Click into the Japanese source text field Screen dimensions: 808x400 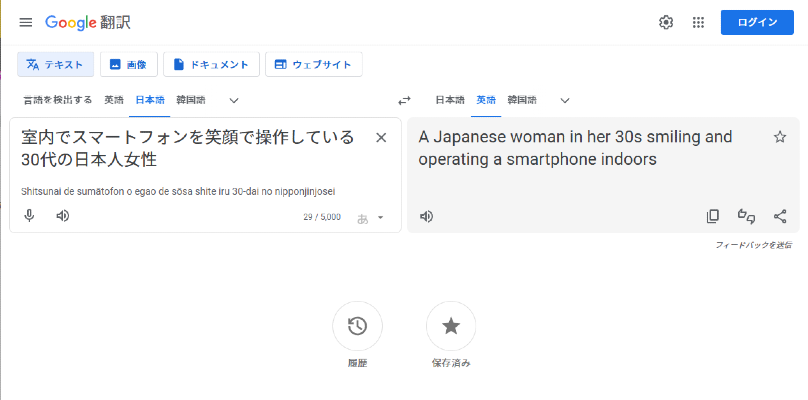(x=188, y=148)
